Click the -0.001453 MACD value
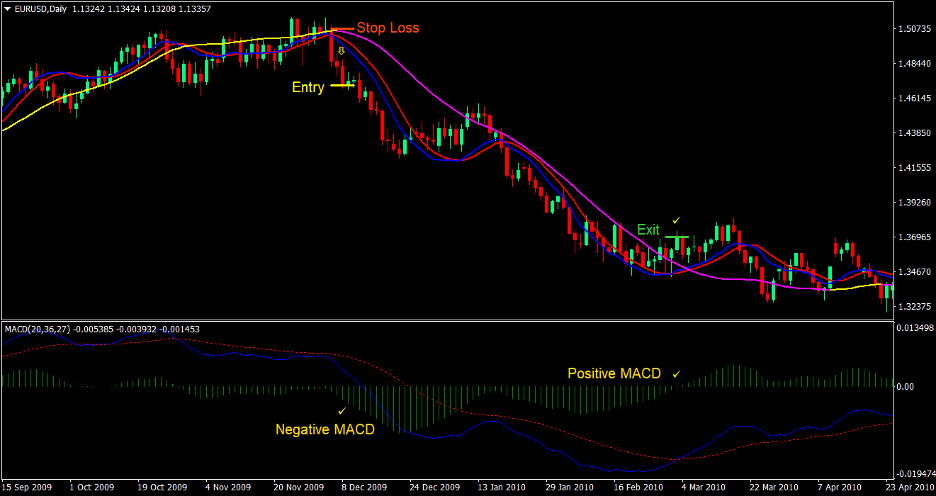This screenshot has height=496, width=936. point(179,328)
